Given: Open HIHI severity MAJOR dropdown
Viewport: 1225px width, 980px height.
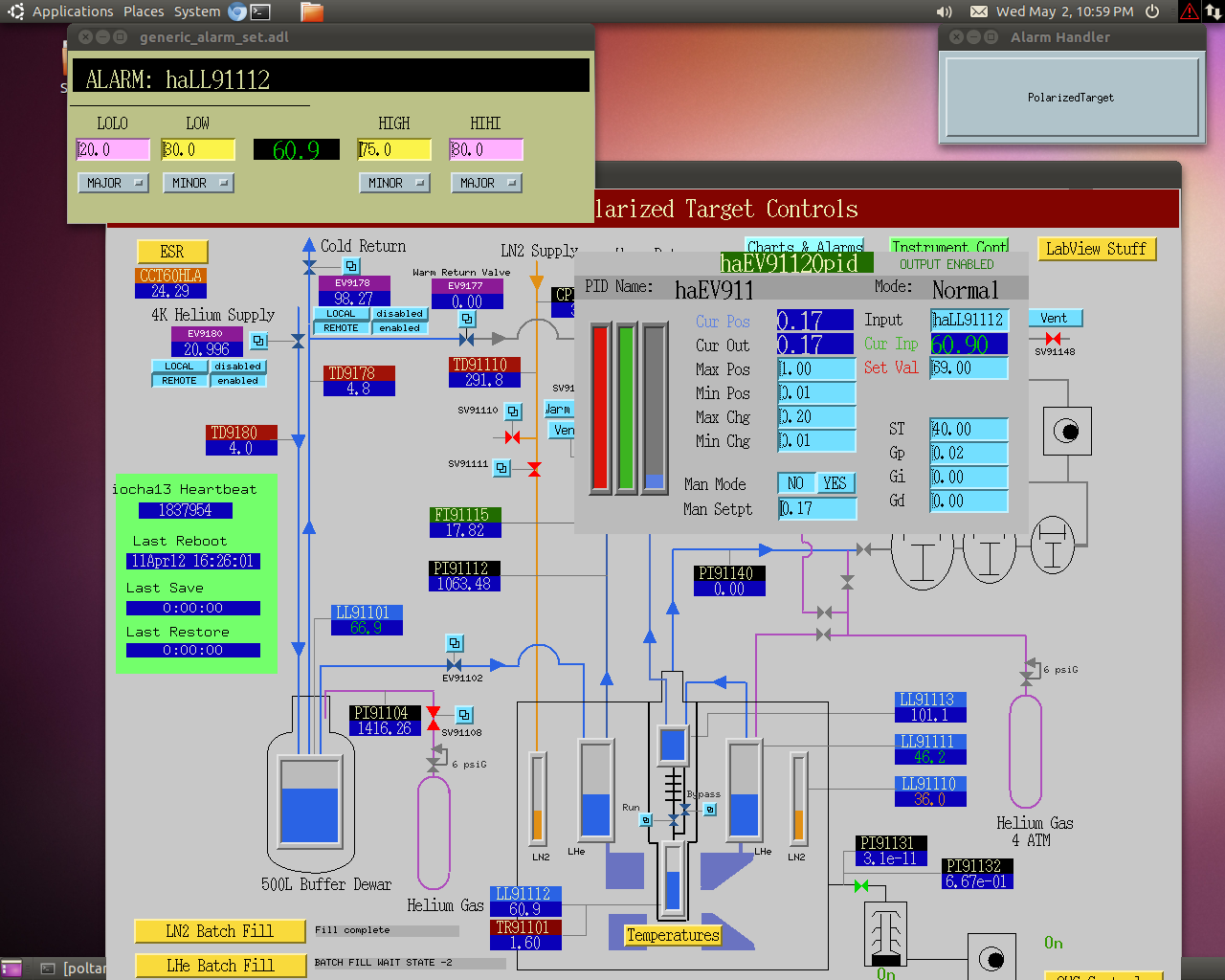Looking at the screenshot, I should (486, 183).
